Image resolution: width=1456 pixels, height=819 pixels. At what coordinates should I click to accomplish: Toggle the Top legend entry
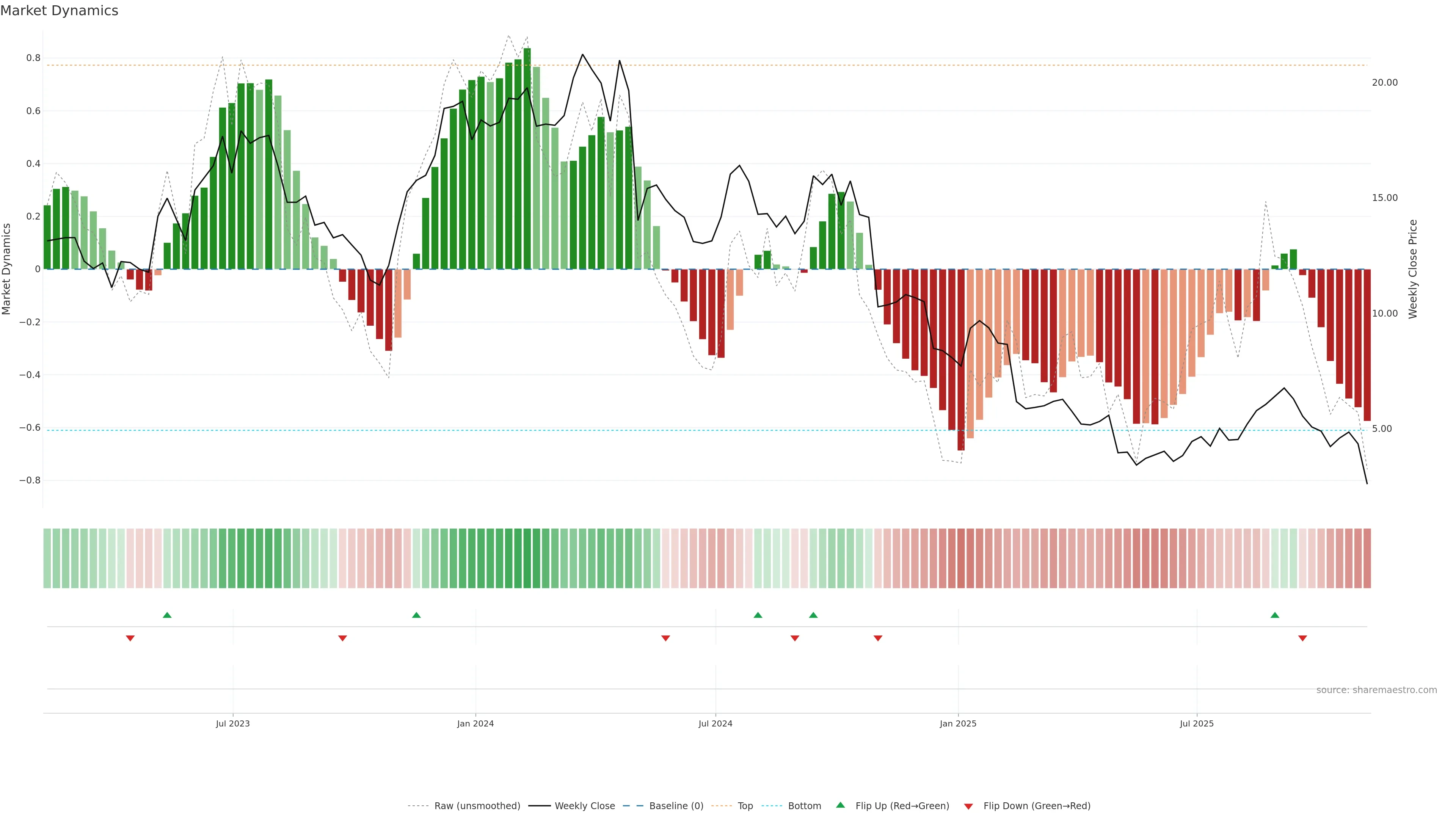(x=745, y=806)
